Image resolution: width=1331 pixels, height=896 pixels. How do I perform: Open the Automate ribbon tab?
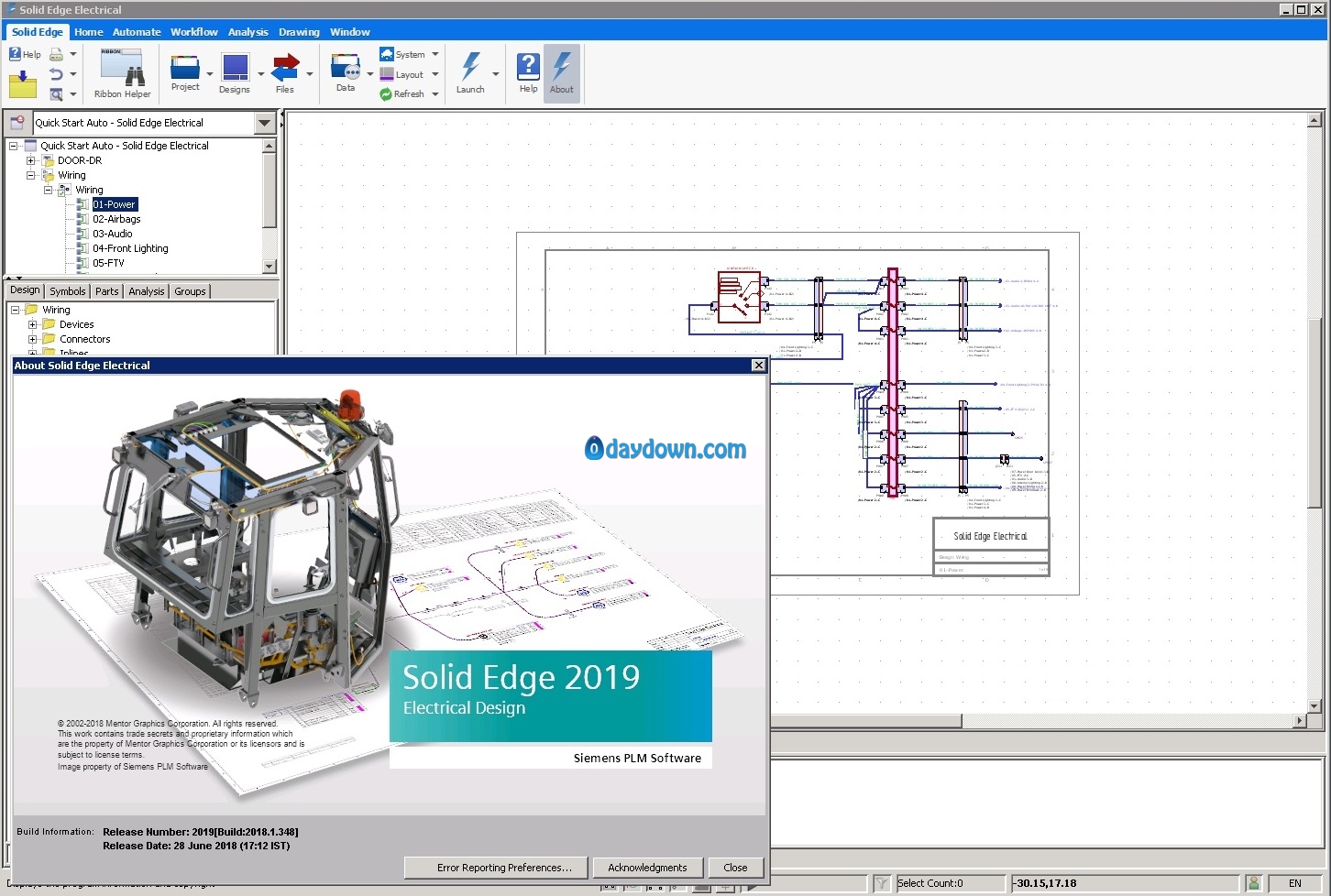137,31
